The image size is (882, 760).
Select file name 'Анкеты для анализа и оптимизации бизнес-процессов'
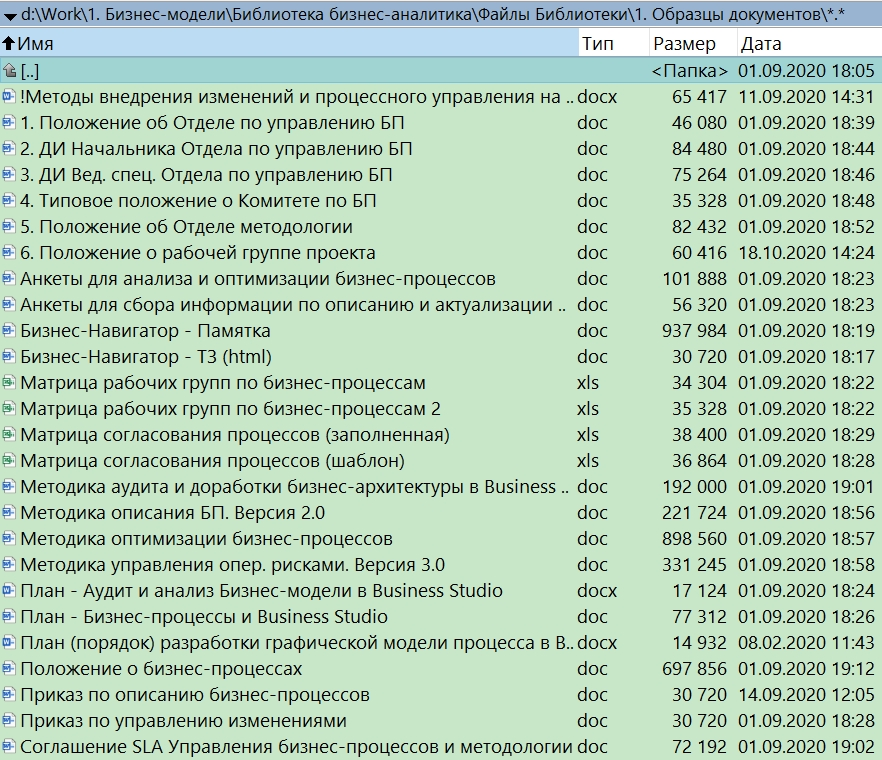pyautogui.click(x=258, y=278)
